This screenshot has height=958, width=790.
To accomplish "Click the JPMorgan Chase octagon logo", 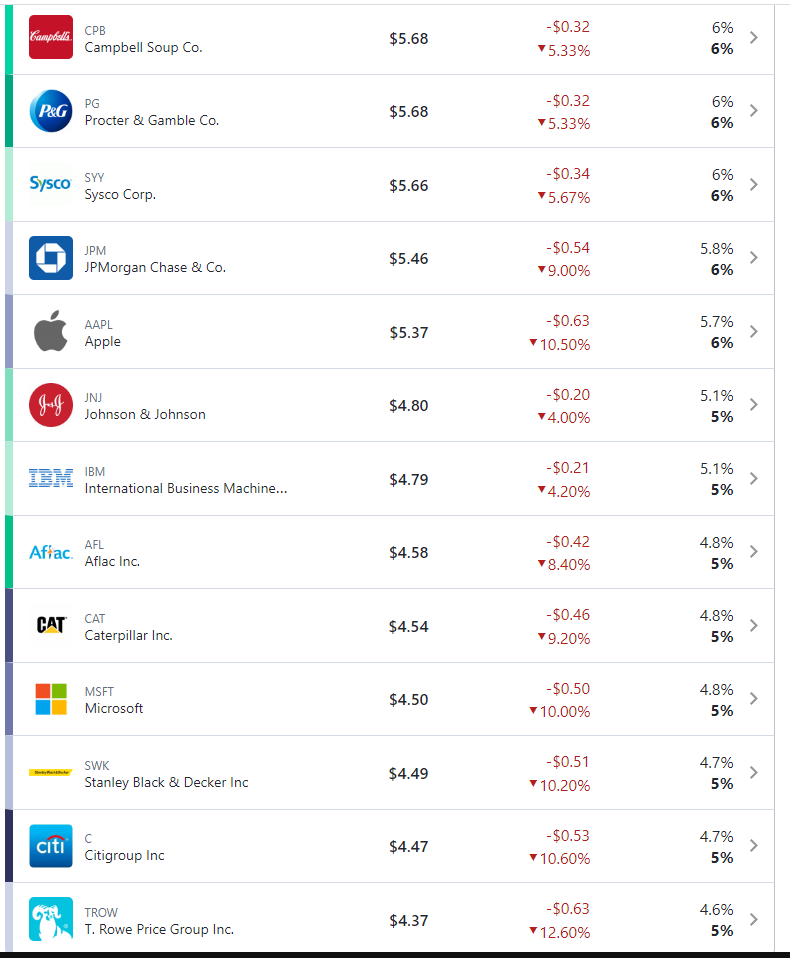I will coord(51,257).
